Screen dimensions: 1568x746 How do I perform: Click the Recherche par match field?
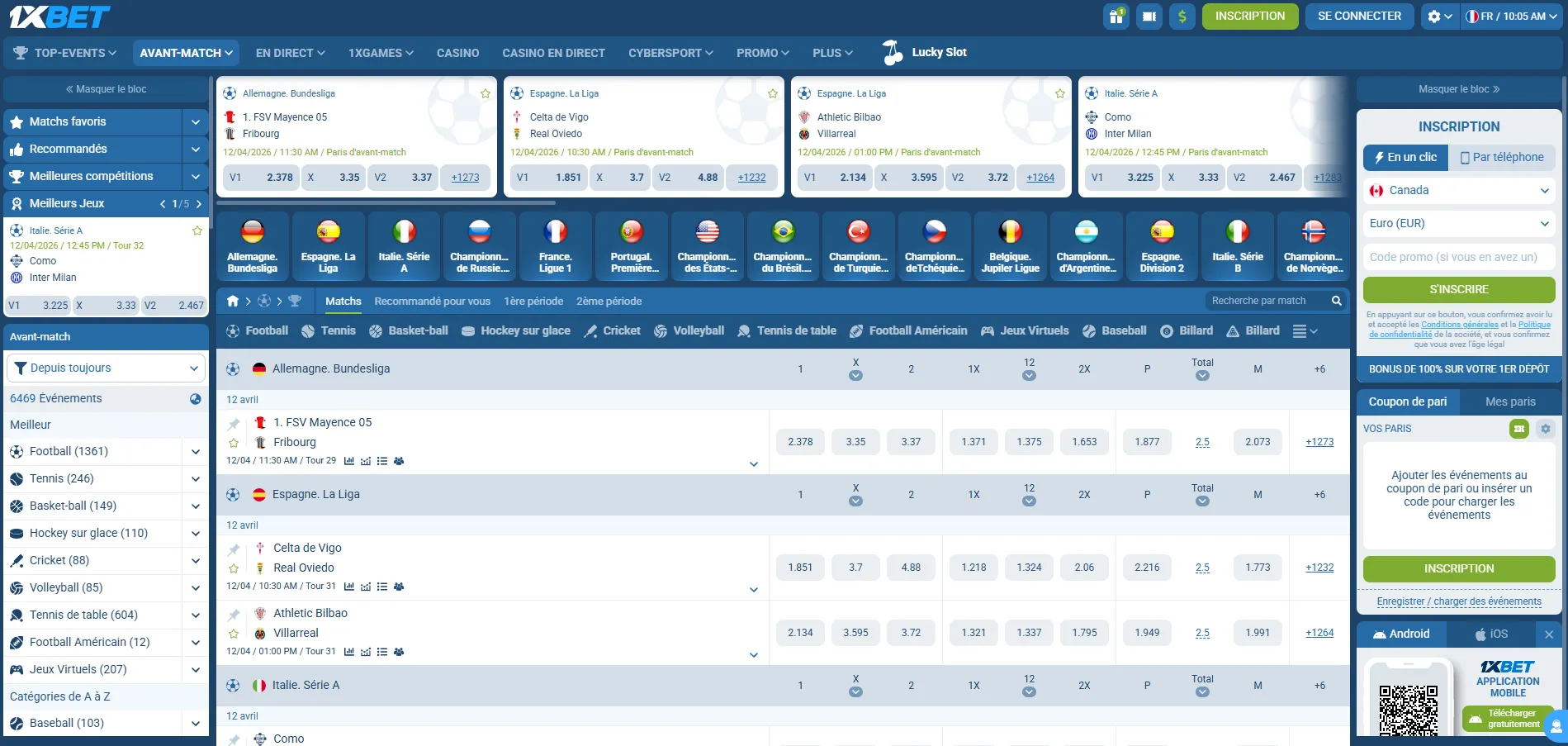click(1267, 301)
